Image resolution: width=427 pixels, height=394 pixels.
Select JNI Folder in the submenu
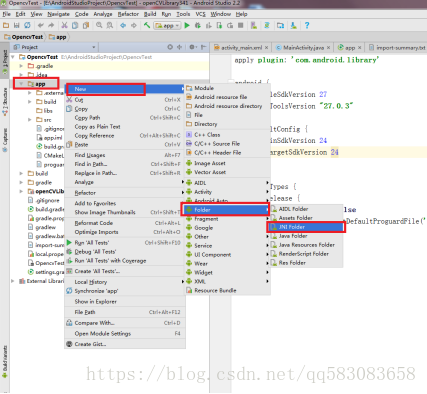306,227
